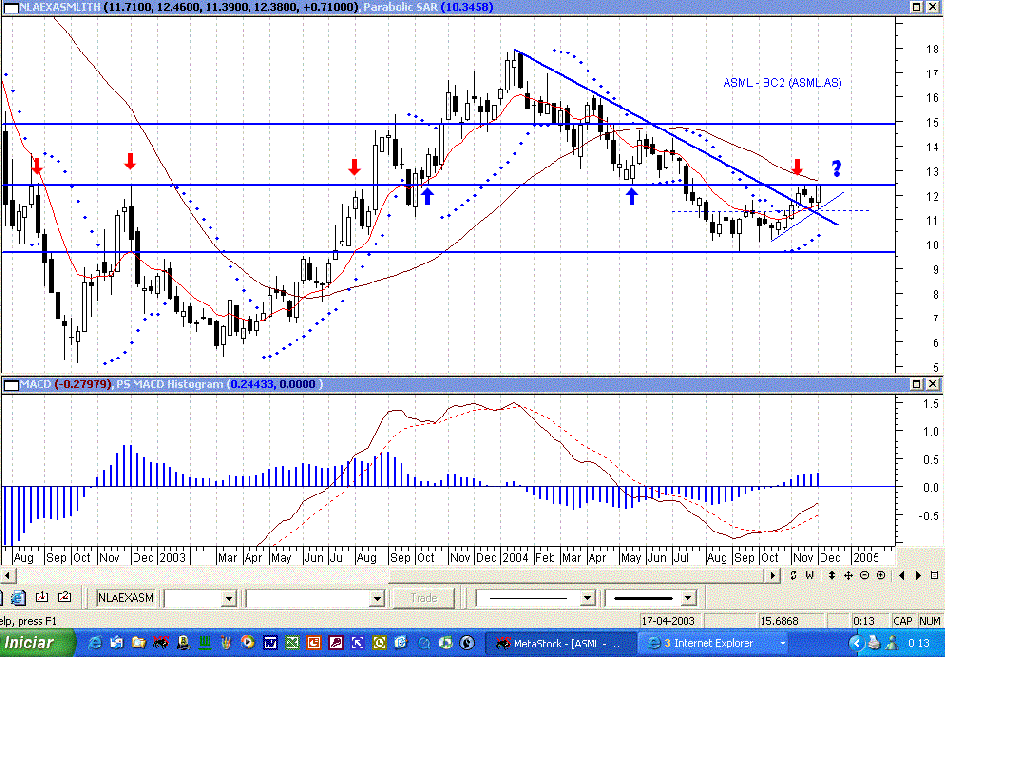This screenshot has height=768, width=1024.
Task: Launch Microsoft Access from quick launch
Action: pyautogui.click(x=336, y=643)
